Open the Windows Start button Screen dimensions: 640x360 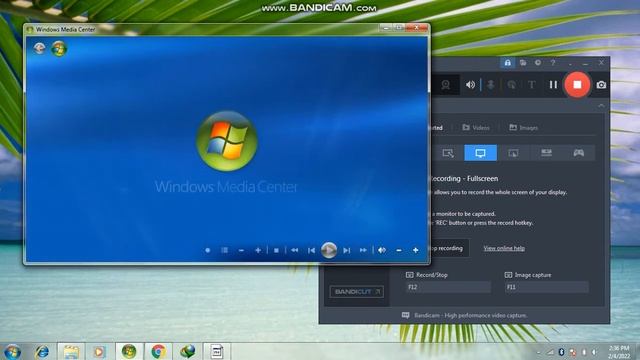click(x=12, y=352)
